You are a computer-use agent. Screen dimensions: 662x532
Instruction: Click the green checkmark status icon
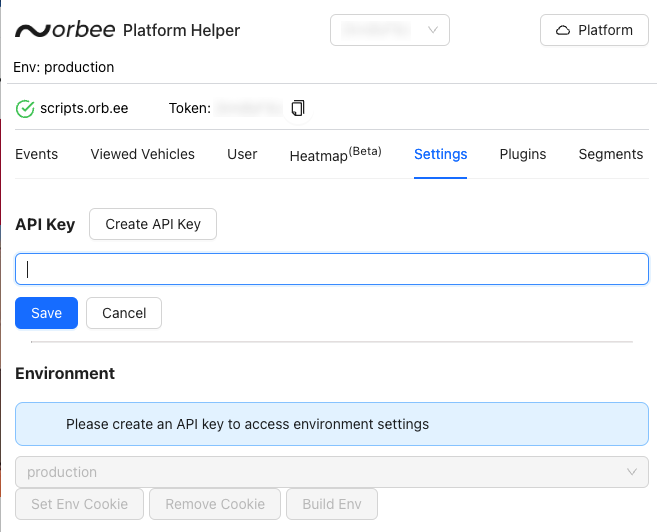pos(25,108)
